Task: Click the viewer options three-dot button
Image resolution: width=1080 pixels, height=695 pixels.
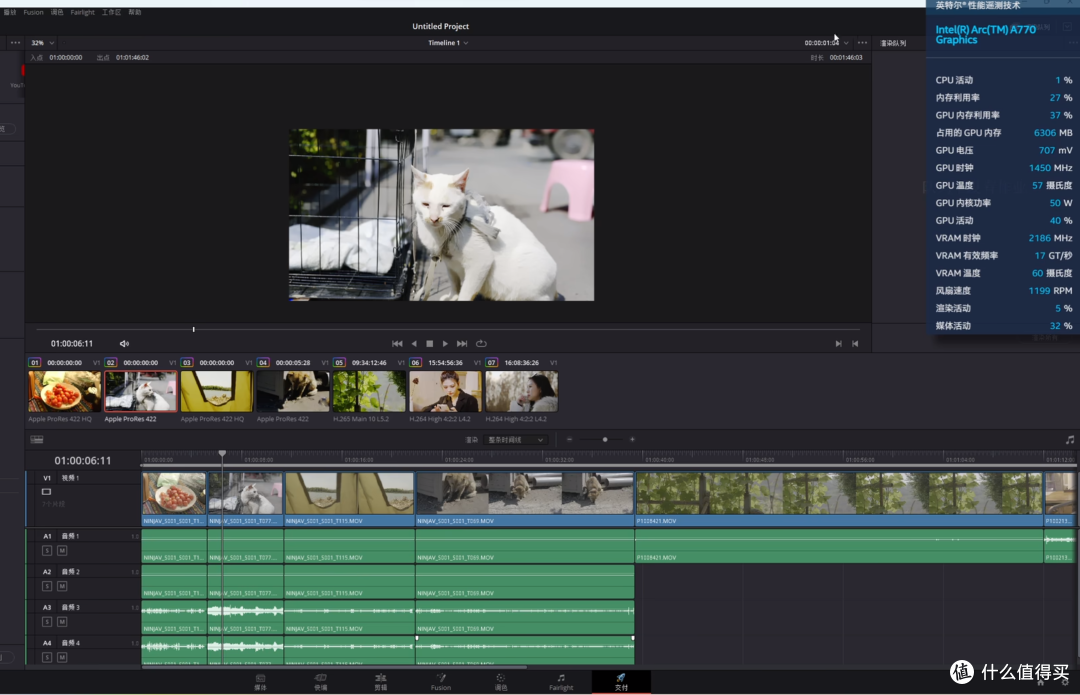Action: [862, 43]
